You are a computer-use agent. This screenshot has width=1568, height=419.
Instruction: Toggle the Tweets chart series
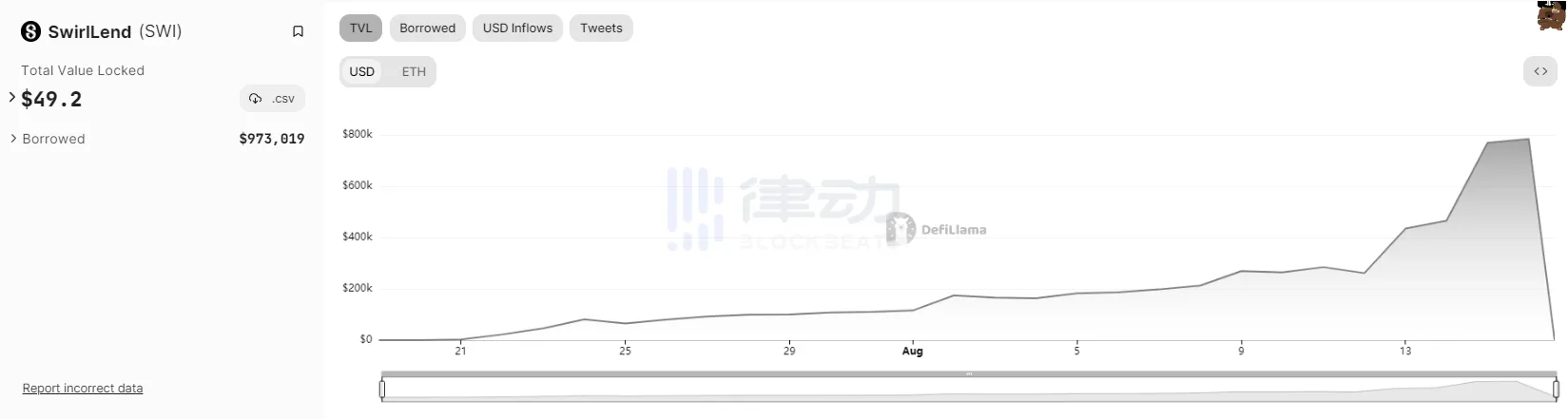(601, 28)
